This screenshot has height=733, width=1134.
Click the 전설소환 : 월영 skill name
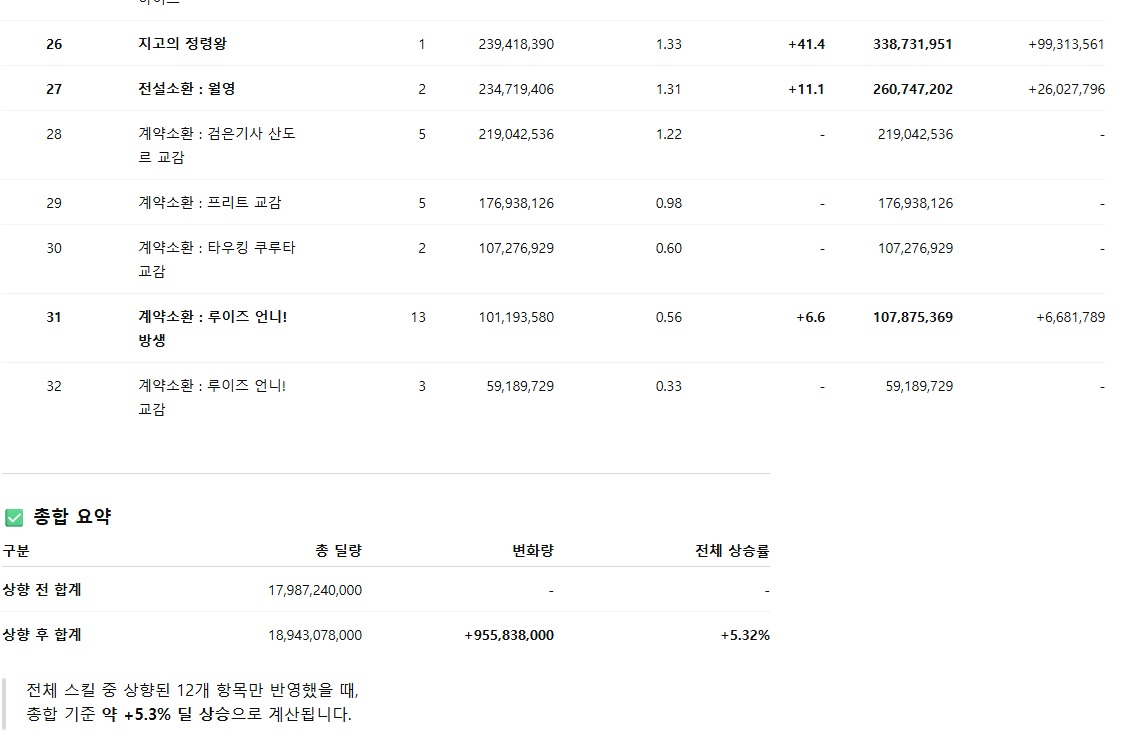pyautogui.click(x=187, y=89)
